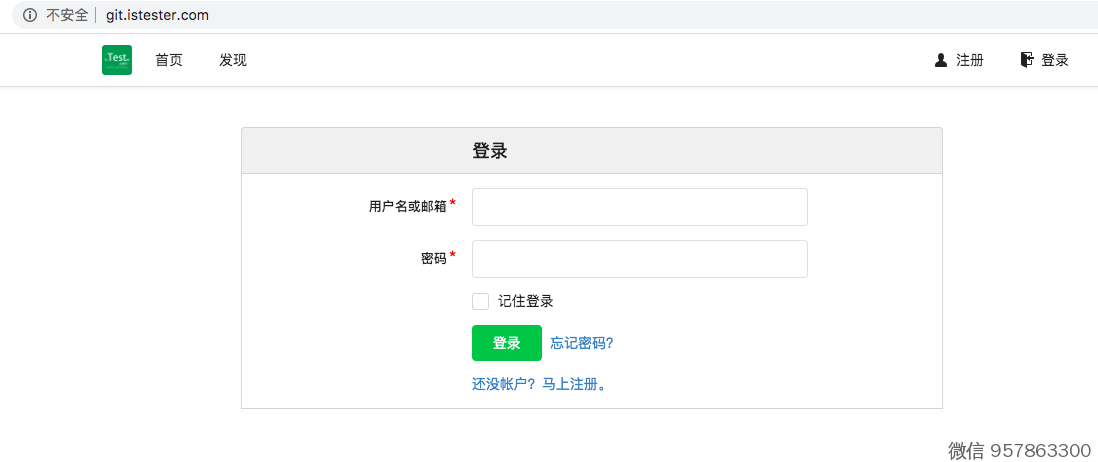Open the 首页 navigation item

[x=169, y=60]
